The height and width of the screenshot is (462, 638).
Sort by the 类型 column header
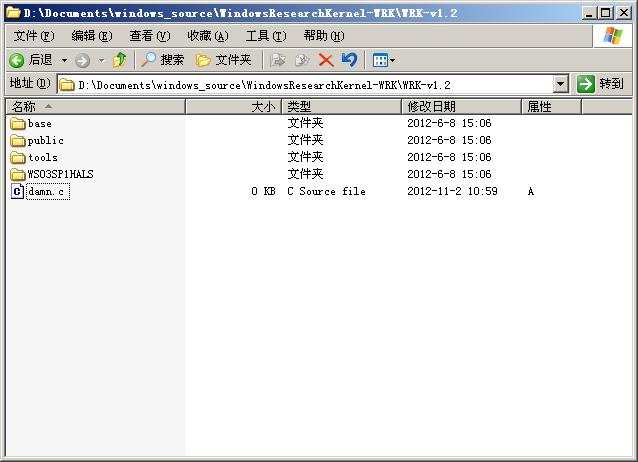341,107
